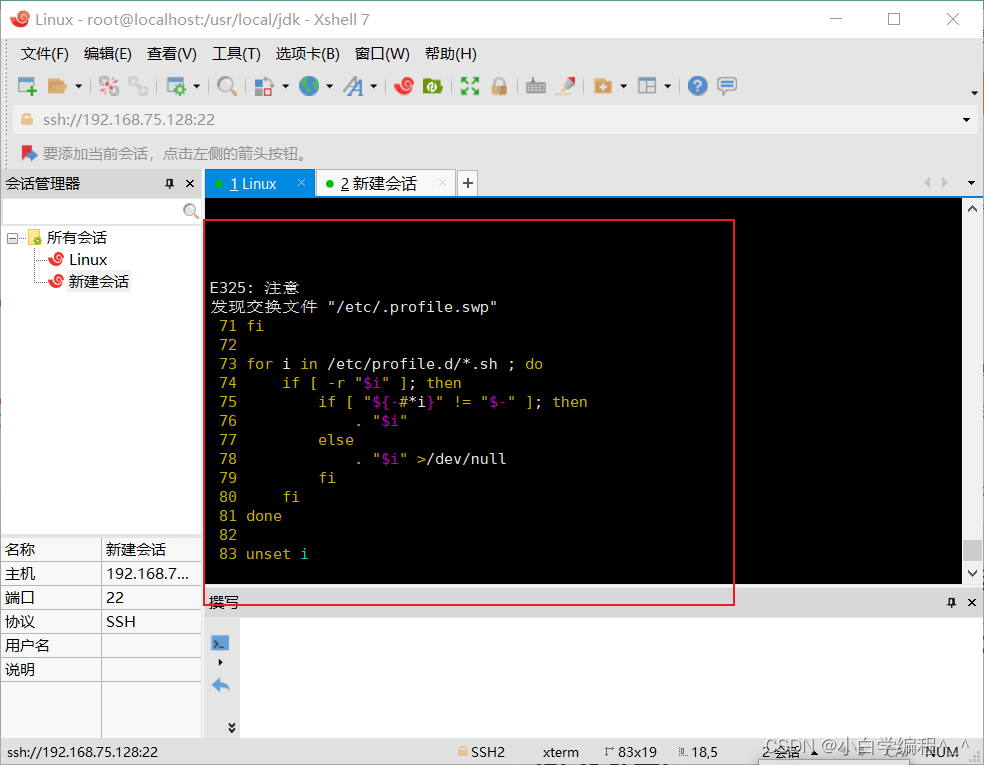Click the color scheme icon
The width and height of the screenshot is (984, 765).
264,86
